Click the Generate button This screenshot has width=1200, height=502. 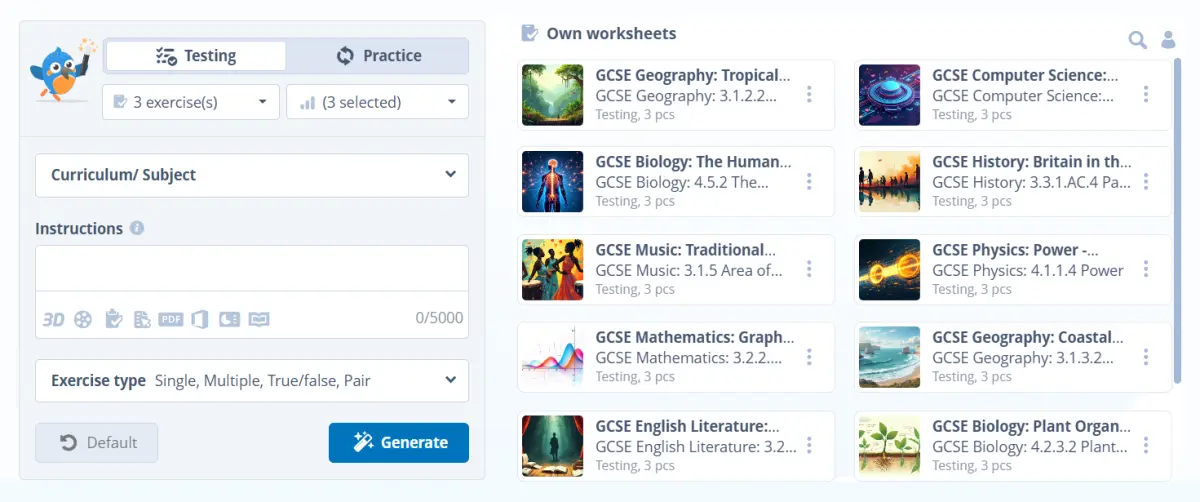398,442
